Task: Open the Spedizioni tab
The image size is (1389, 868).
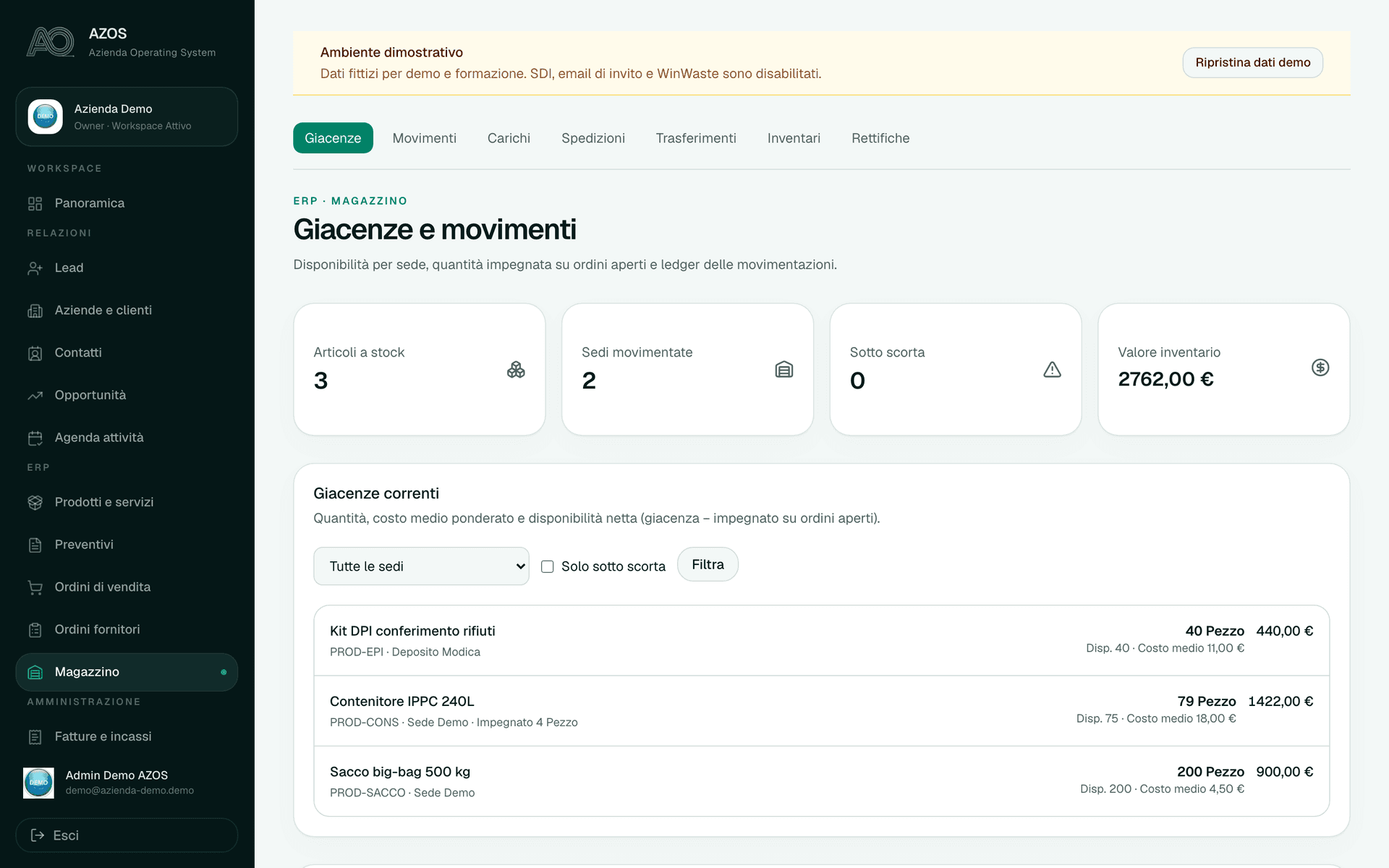Action: pyautogui.click(x=593, y=138)
